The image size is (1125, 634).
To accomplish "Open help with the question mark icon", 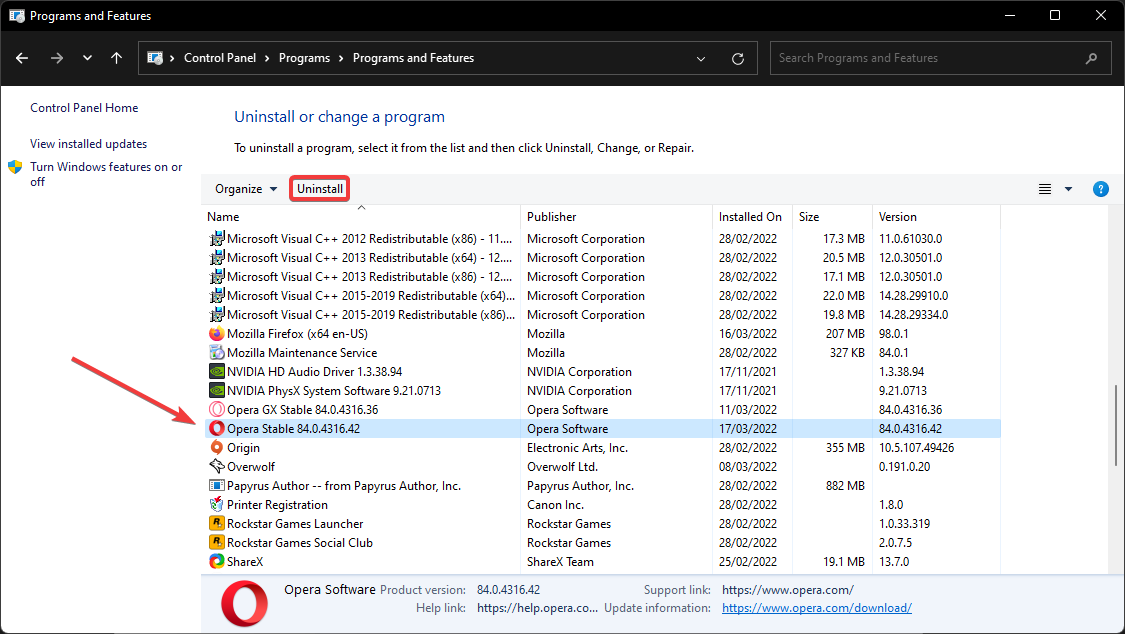I will pos(1101,189).
